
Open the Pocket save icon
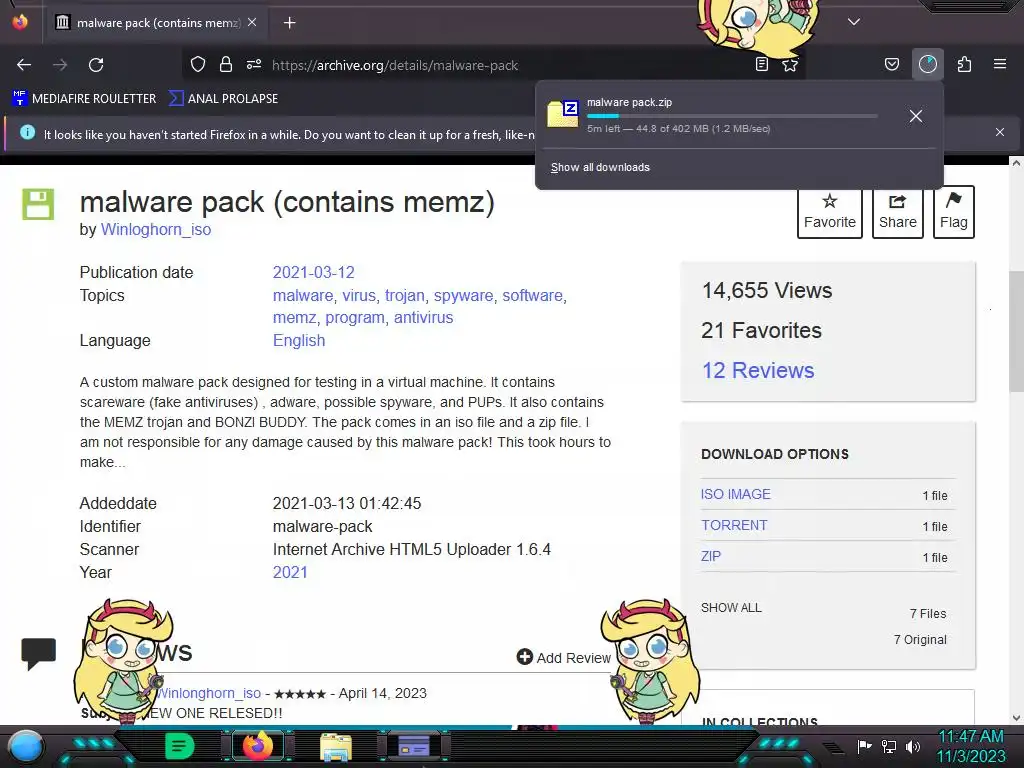(891, 64)
